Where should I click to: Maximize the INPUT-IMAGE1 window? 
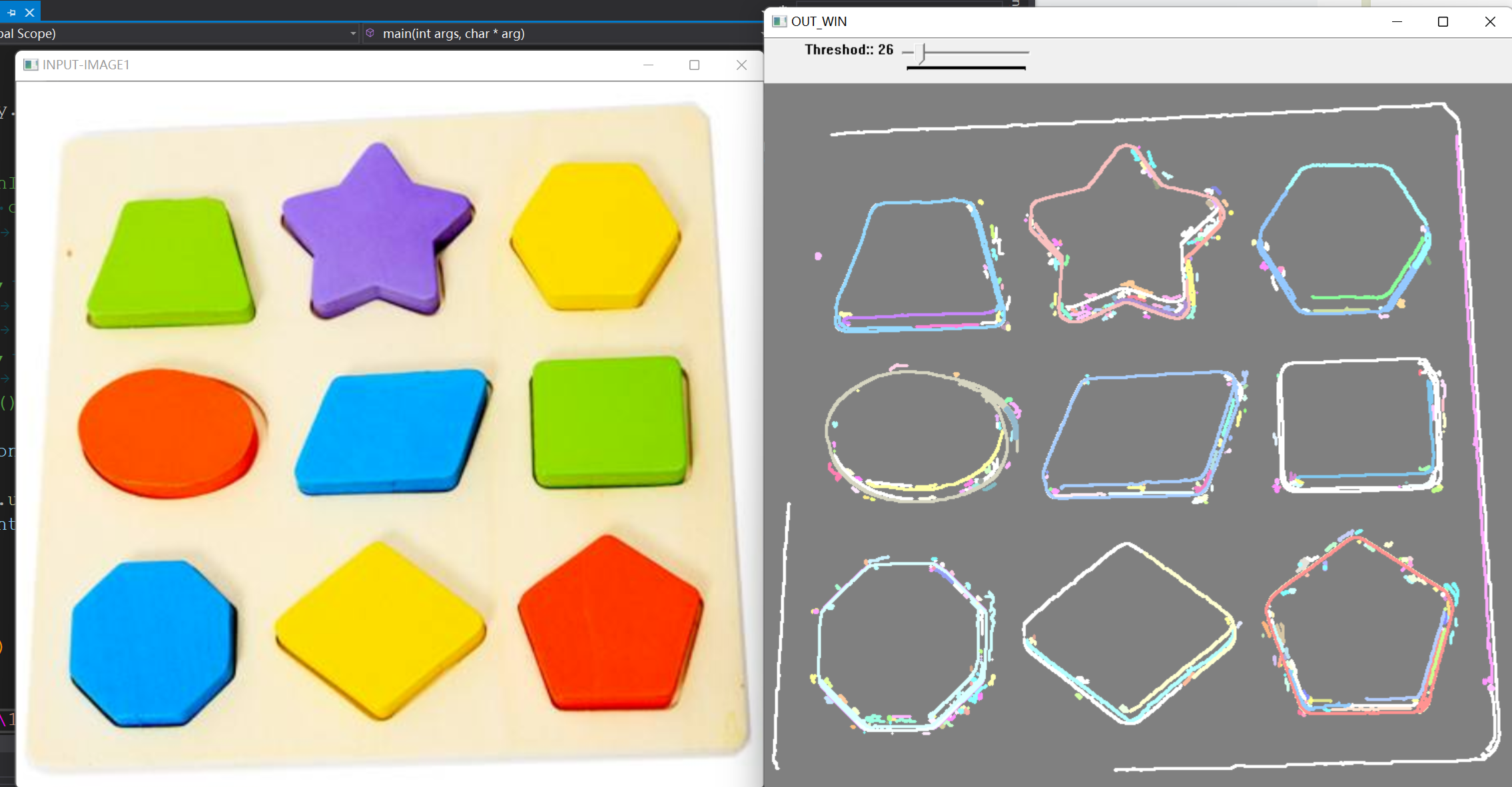[x=694, y=65]
